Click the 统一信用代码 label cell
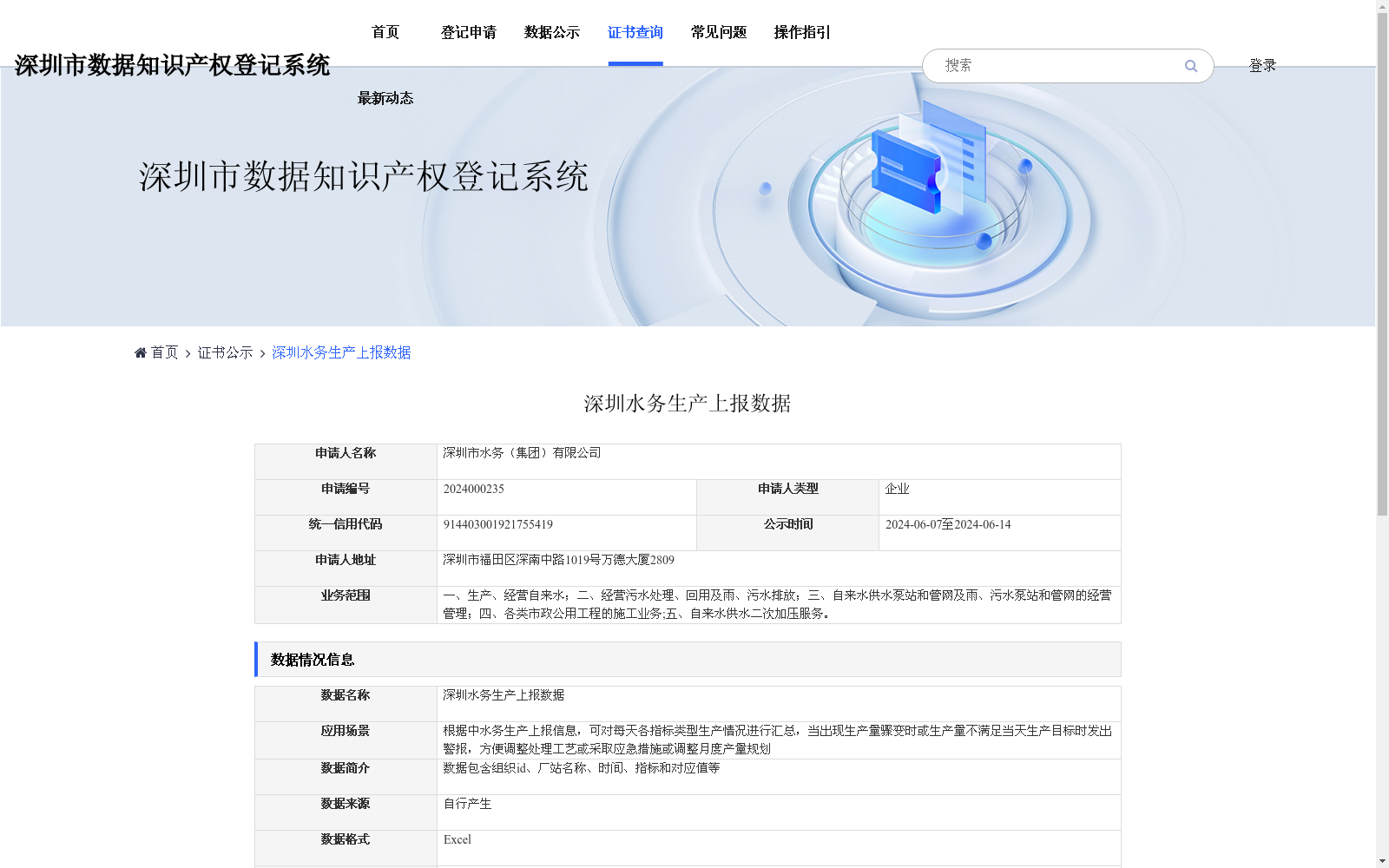1389x868 pixels. tap(346, 533)
